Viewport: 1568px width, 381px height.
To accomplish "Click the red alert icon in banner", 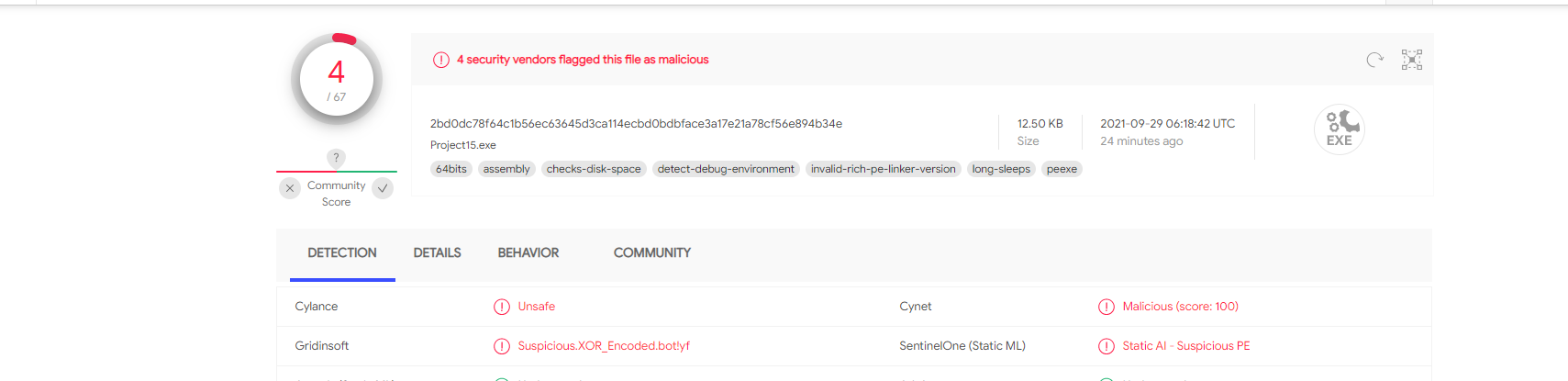I will (x=441, y=60).
